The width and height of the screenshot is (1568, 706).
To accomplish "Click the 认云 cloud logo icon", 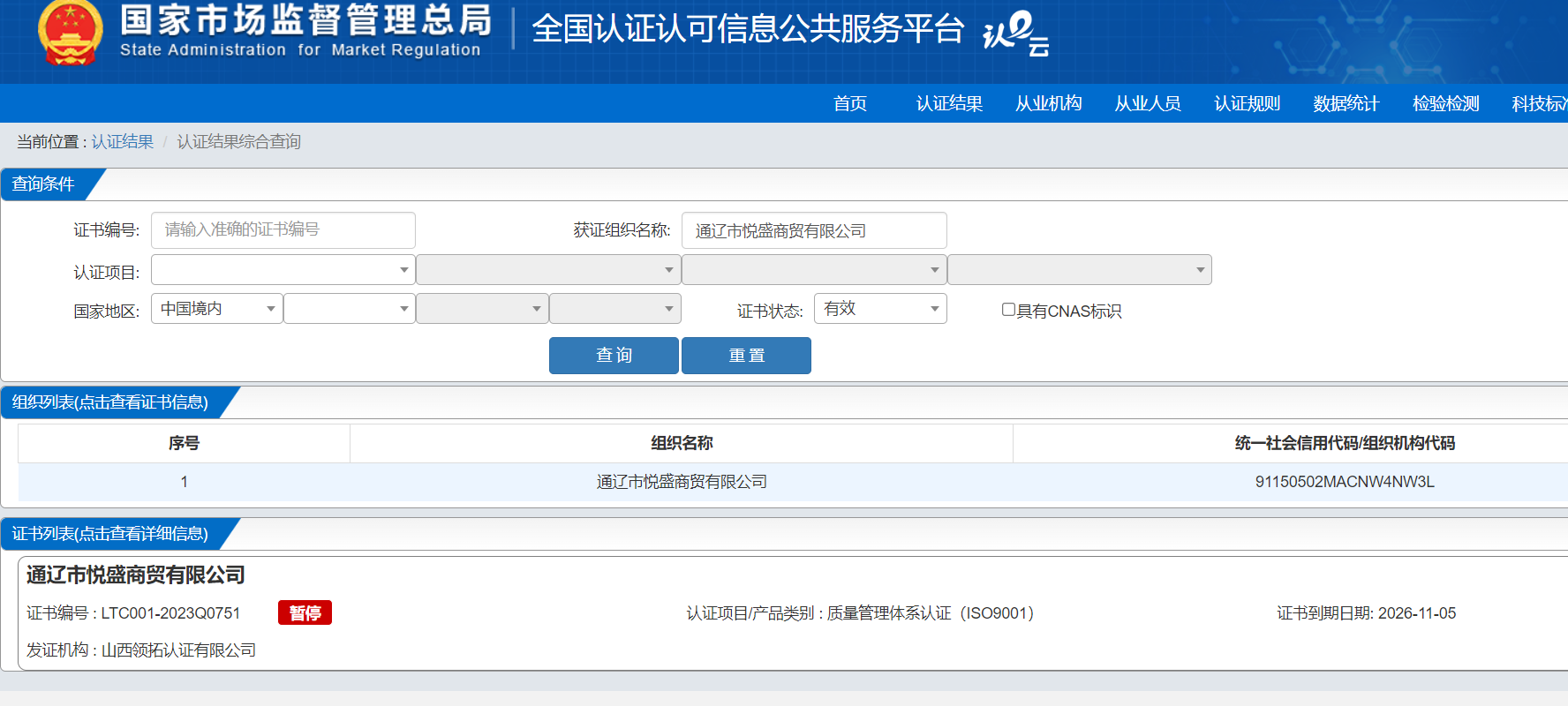I will [x=1016, y=34].
